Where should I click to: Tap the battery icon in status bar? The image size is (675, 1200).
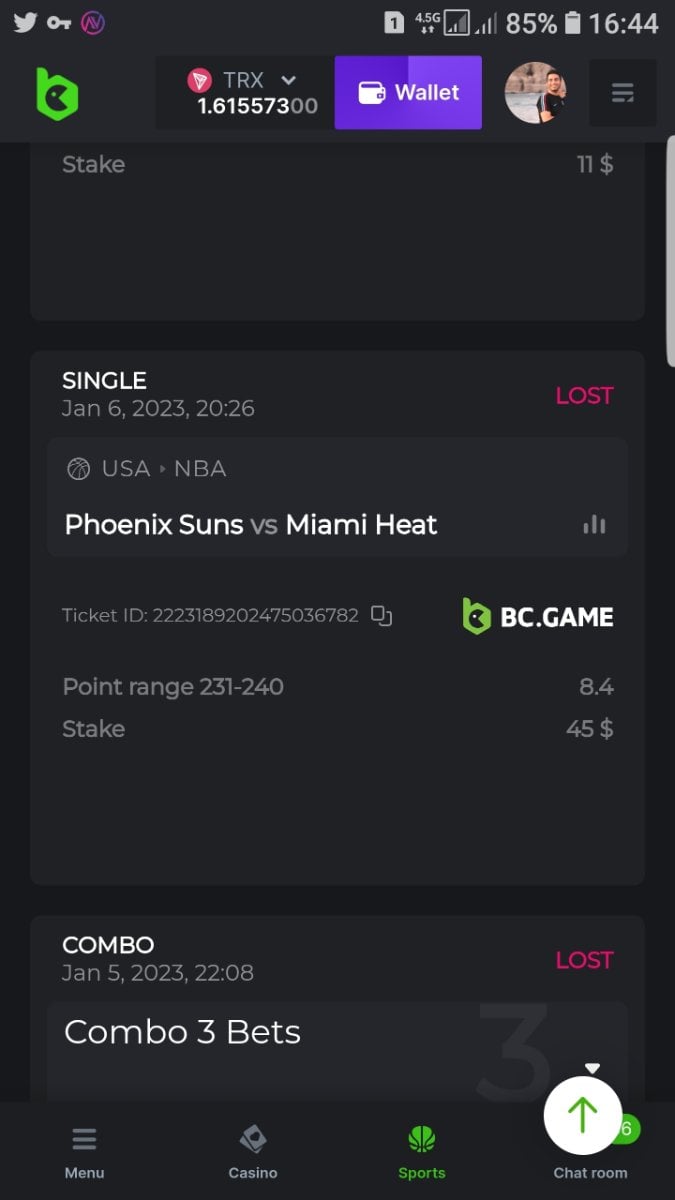coord(572,22)
